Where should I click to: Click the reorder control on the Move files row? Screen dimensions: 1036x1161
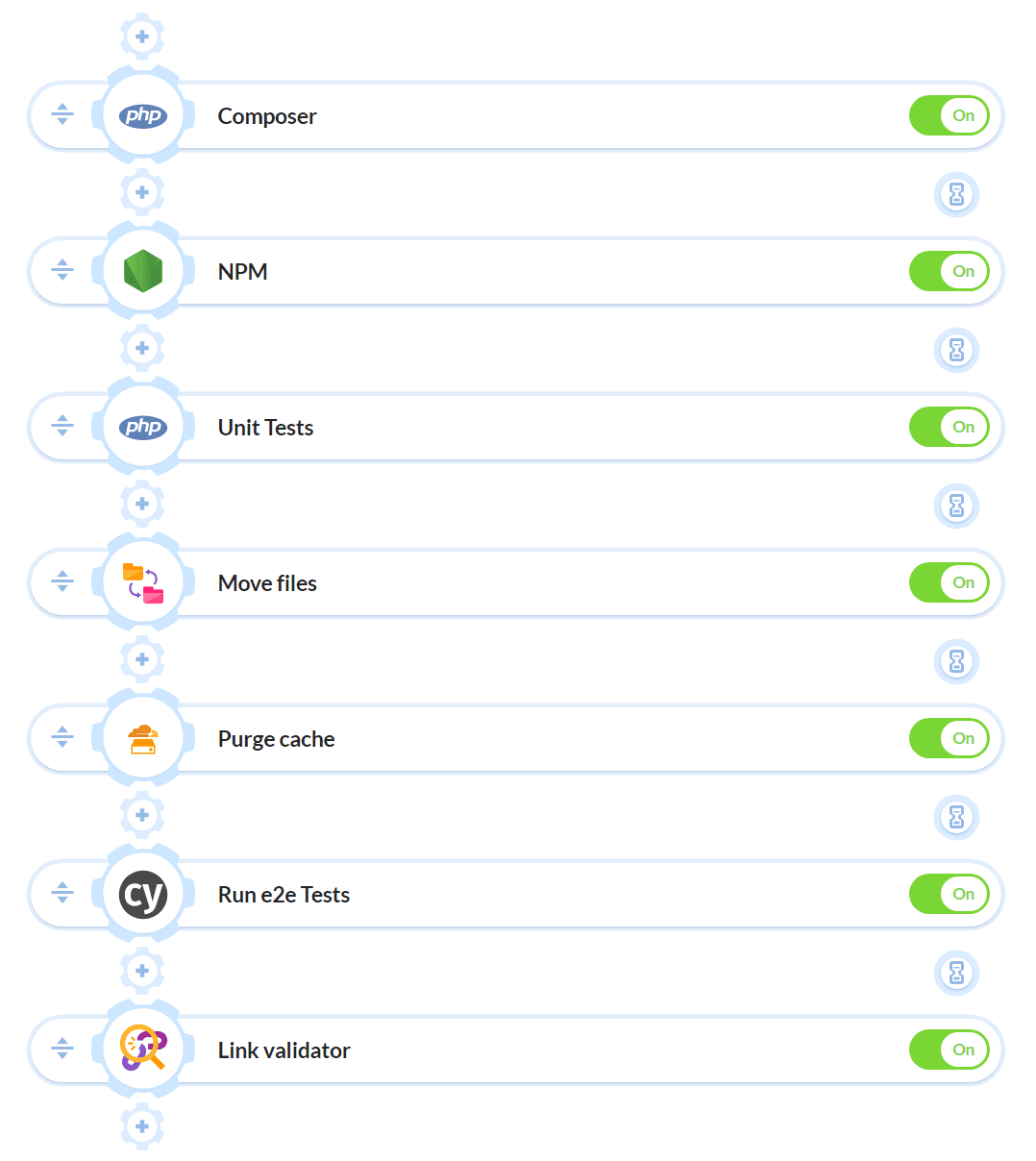[62, 581]
